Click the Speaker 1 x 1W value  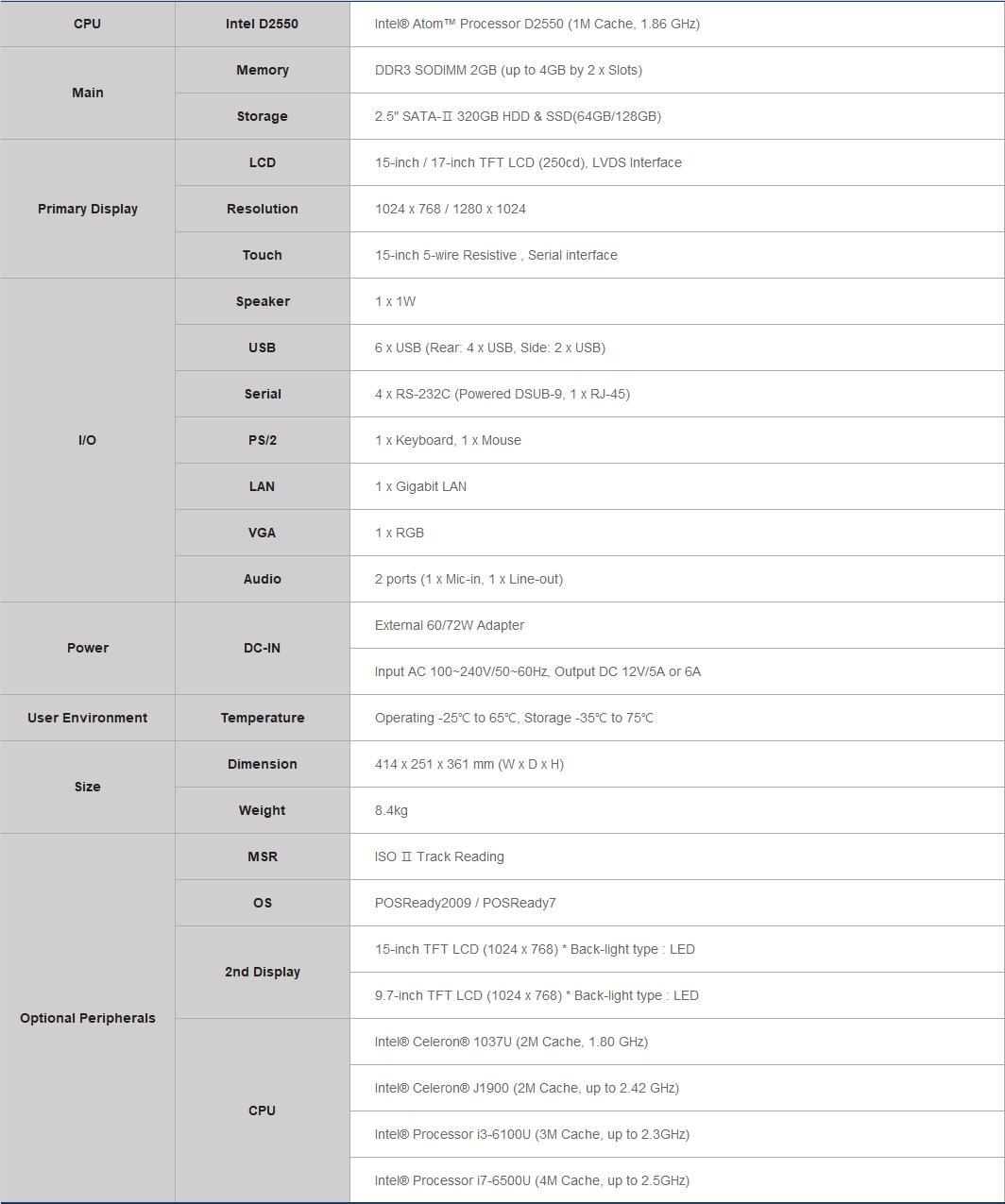(395, 301)
